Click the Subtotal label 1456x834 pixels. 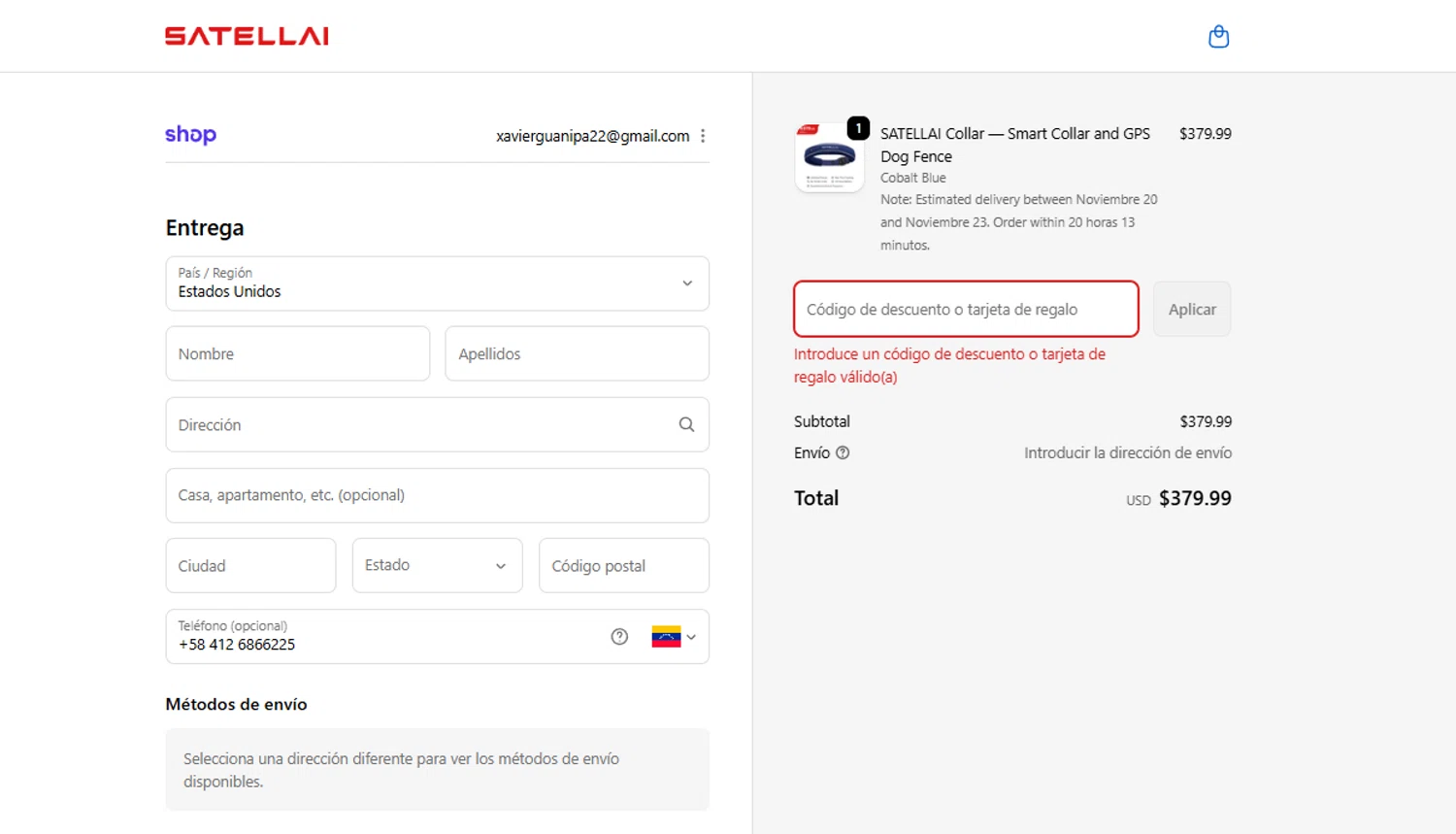[x=822, y=421]
